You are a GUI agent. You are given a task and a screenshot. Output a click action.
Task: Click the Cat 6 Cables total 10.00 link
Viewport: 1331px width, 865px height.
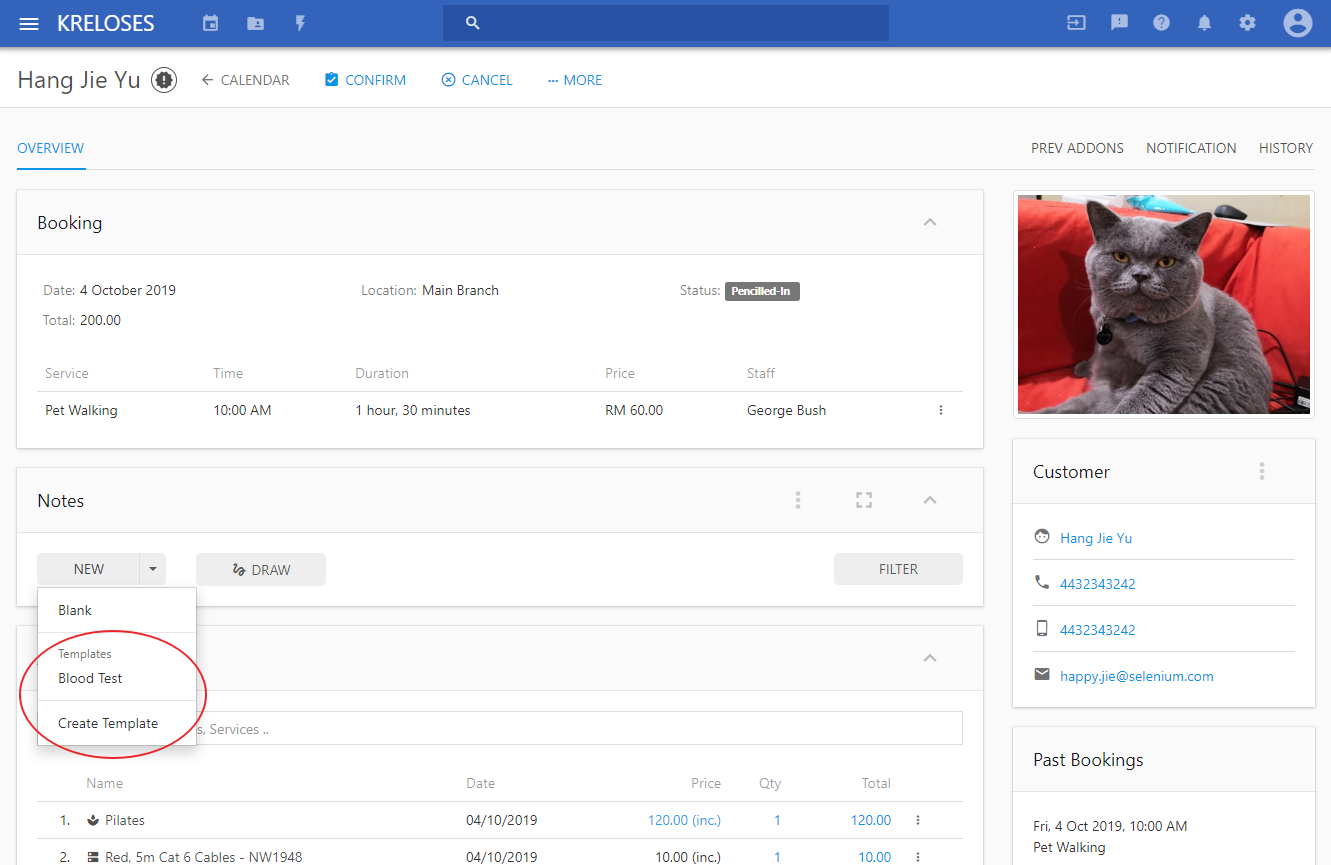(875, 857)
